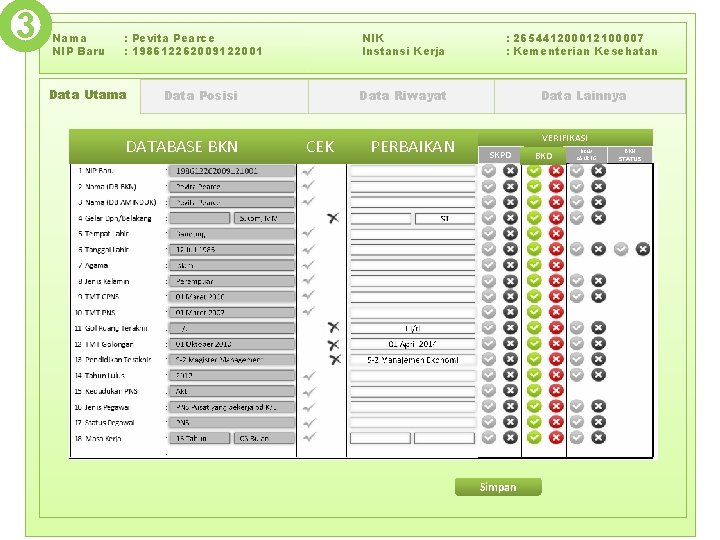Toggle CEK cross mark for Gol Ruang Terakhir

click(x=333, y=327)
